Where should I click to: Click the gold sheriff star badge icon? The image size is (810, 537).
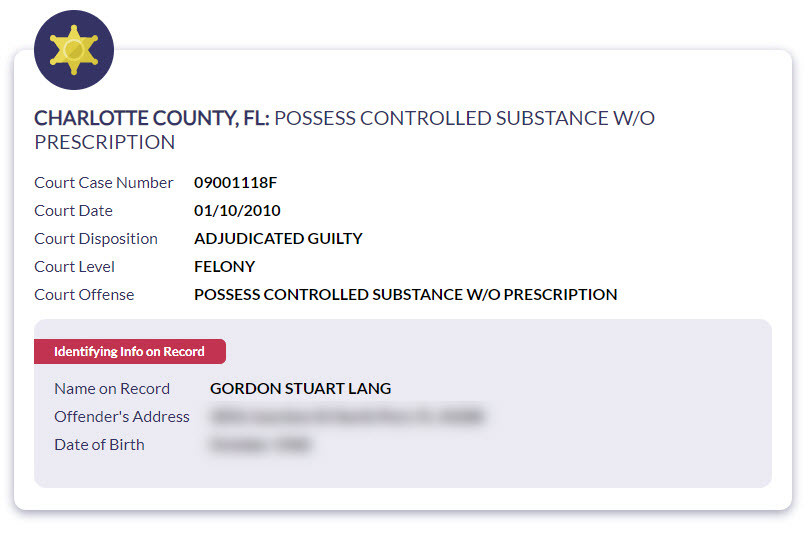pyautogui.click(x=74, y=50)
